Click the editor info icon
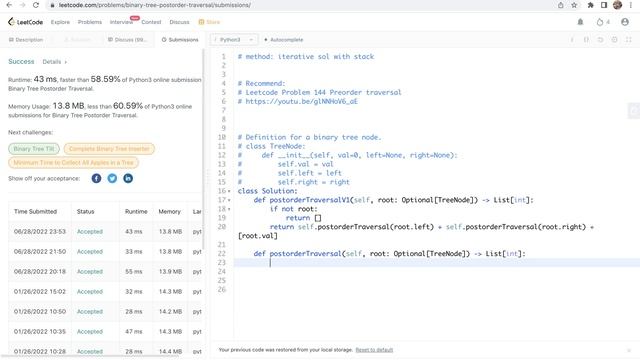This screenshot has height=360, width=640. 572,40
